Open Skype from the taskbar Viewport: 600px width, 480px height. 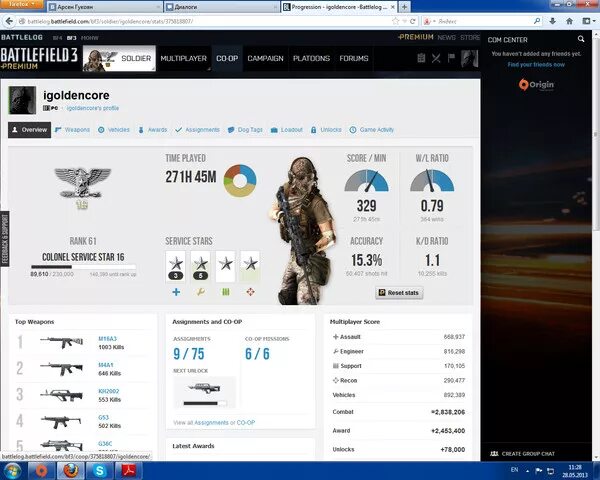(x=99, y=470)
